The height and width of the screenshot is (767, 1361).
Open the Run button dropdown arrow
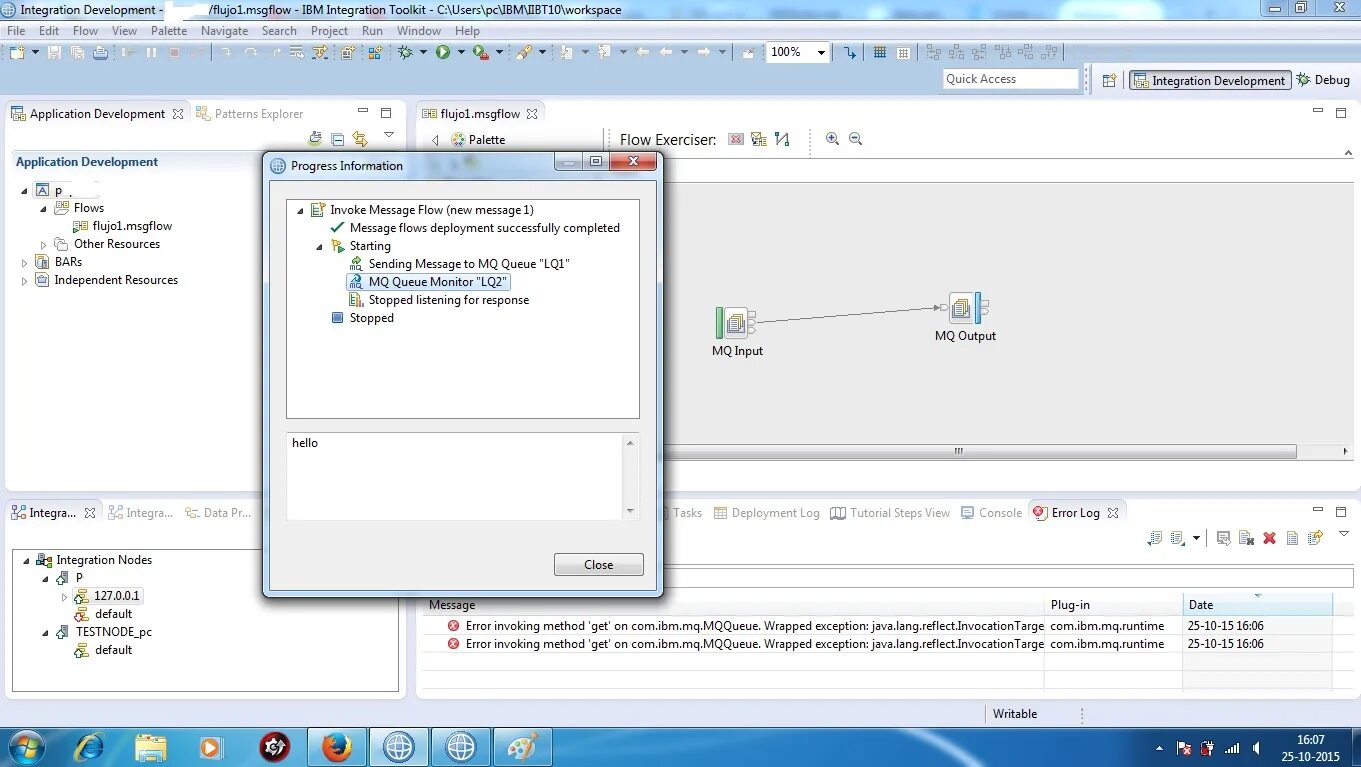(x=461, y=52)
